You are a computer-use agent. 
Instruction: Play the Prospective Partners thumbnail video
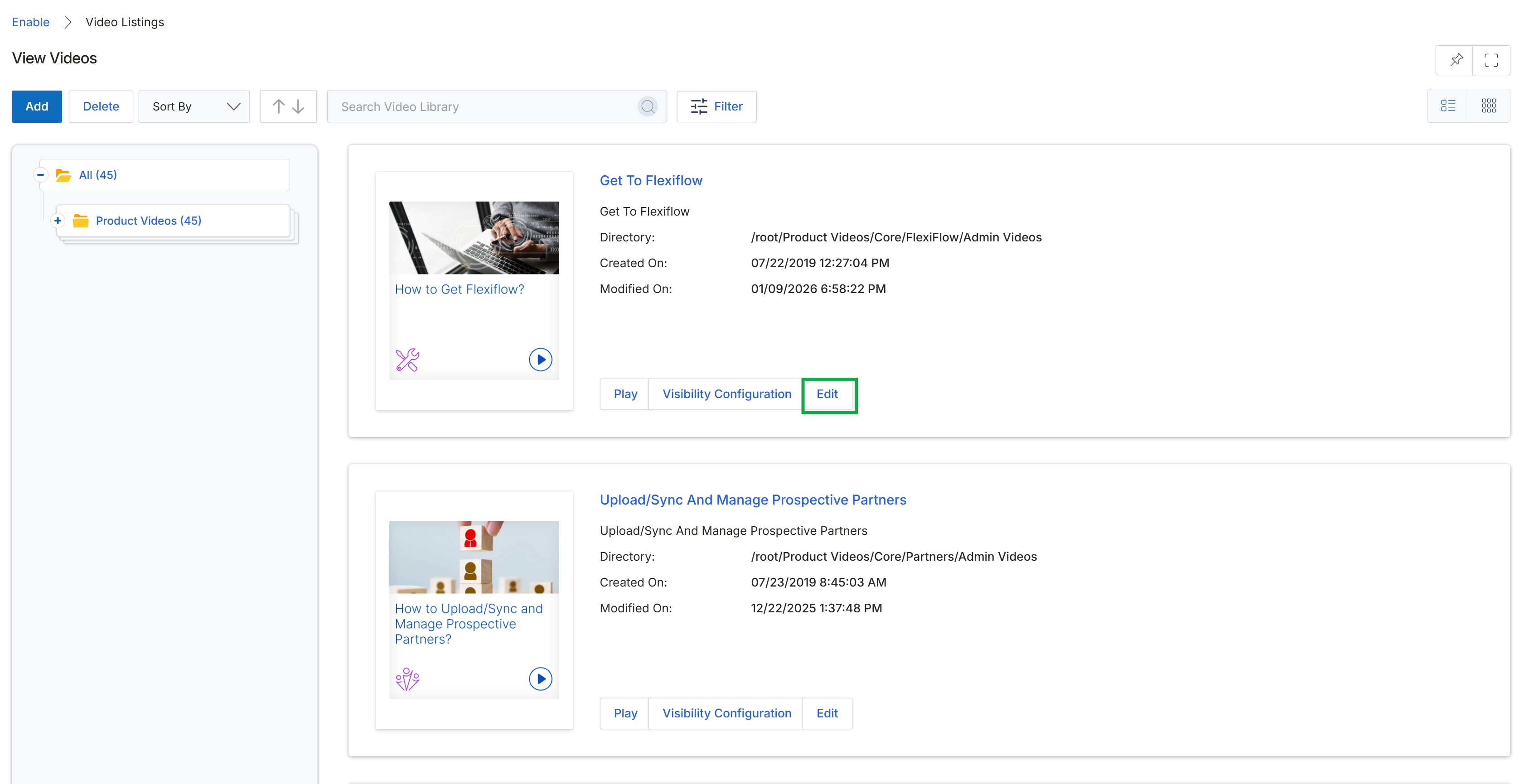pyautogui.click(x=540, y=678)
